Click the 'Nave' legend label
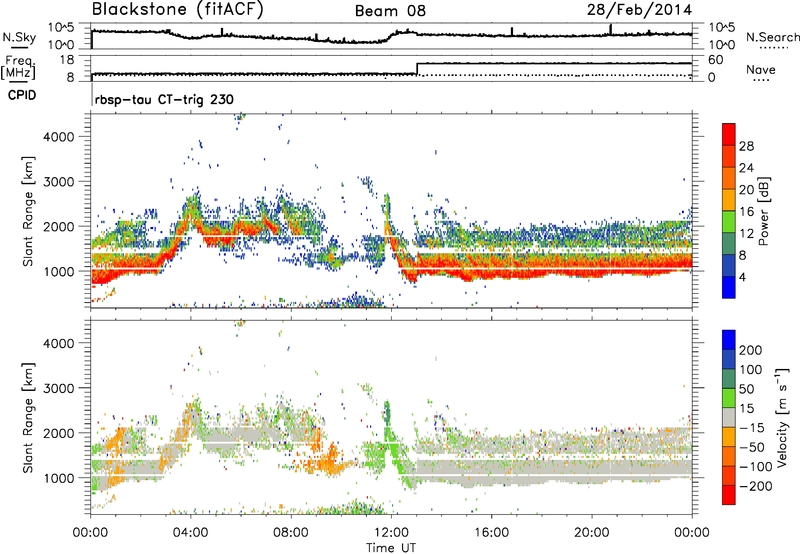The width and height of the screenshot is (800, 554). (760, 69)
